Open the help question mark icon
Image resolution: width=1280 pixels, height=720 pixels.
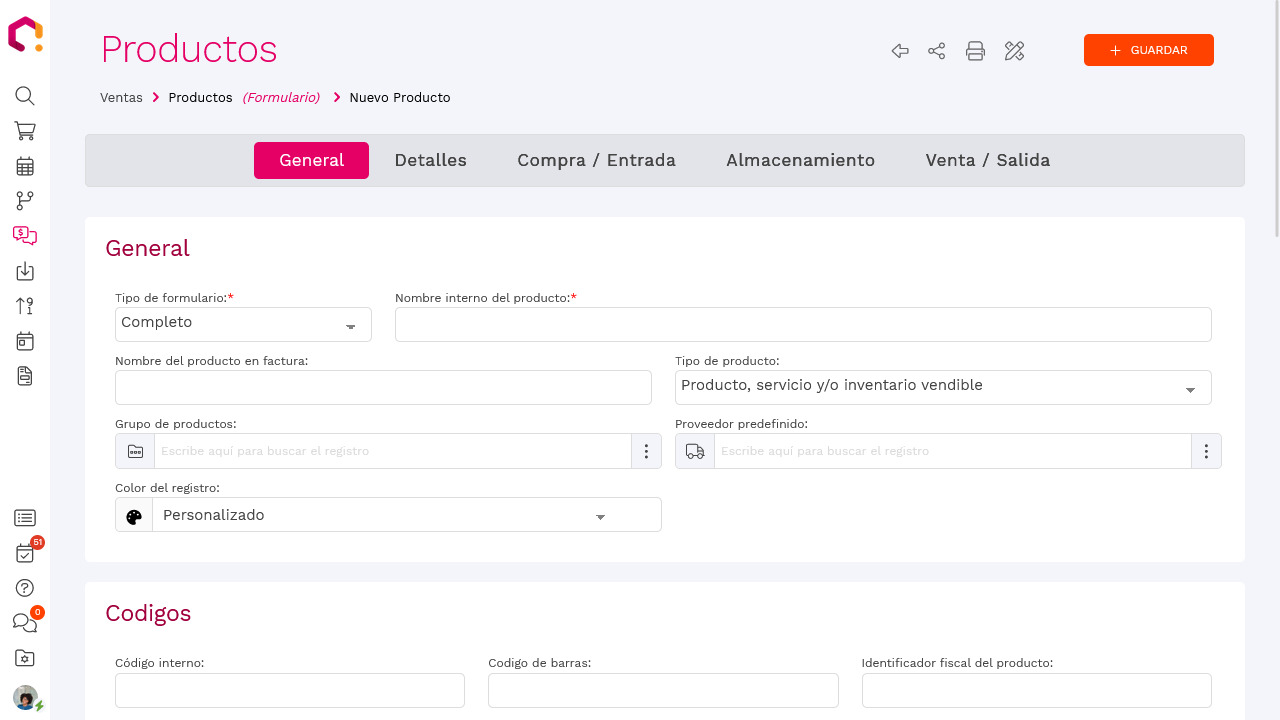[24, 588]
